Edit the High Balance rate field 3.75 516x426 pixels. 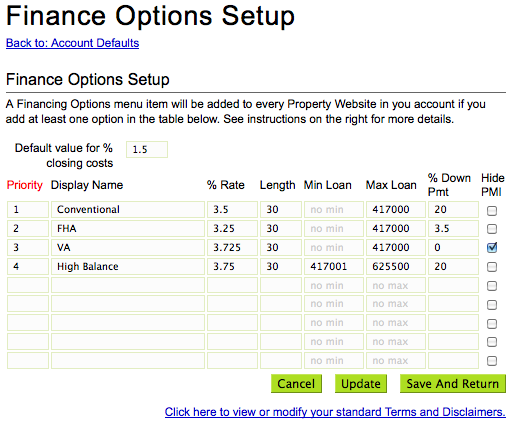click(232, 267)
